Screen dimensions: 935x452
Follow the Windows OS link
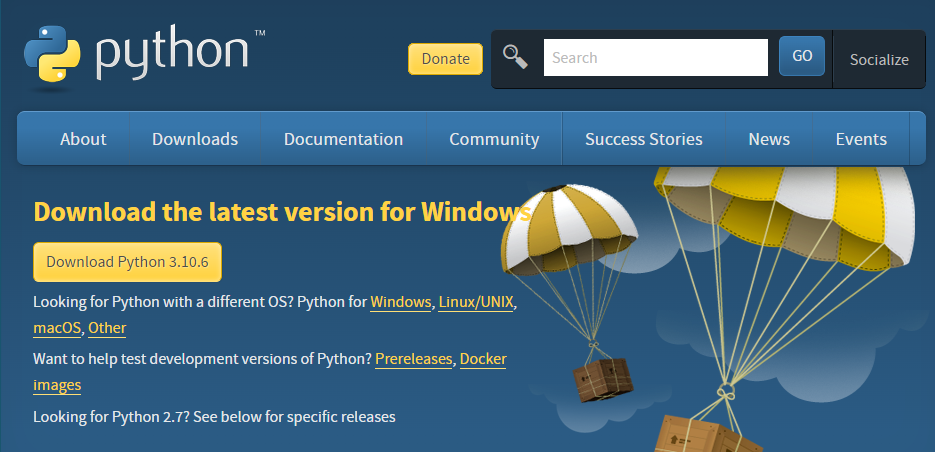401,302
